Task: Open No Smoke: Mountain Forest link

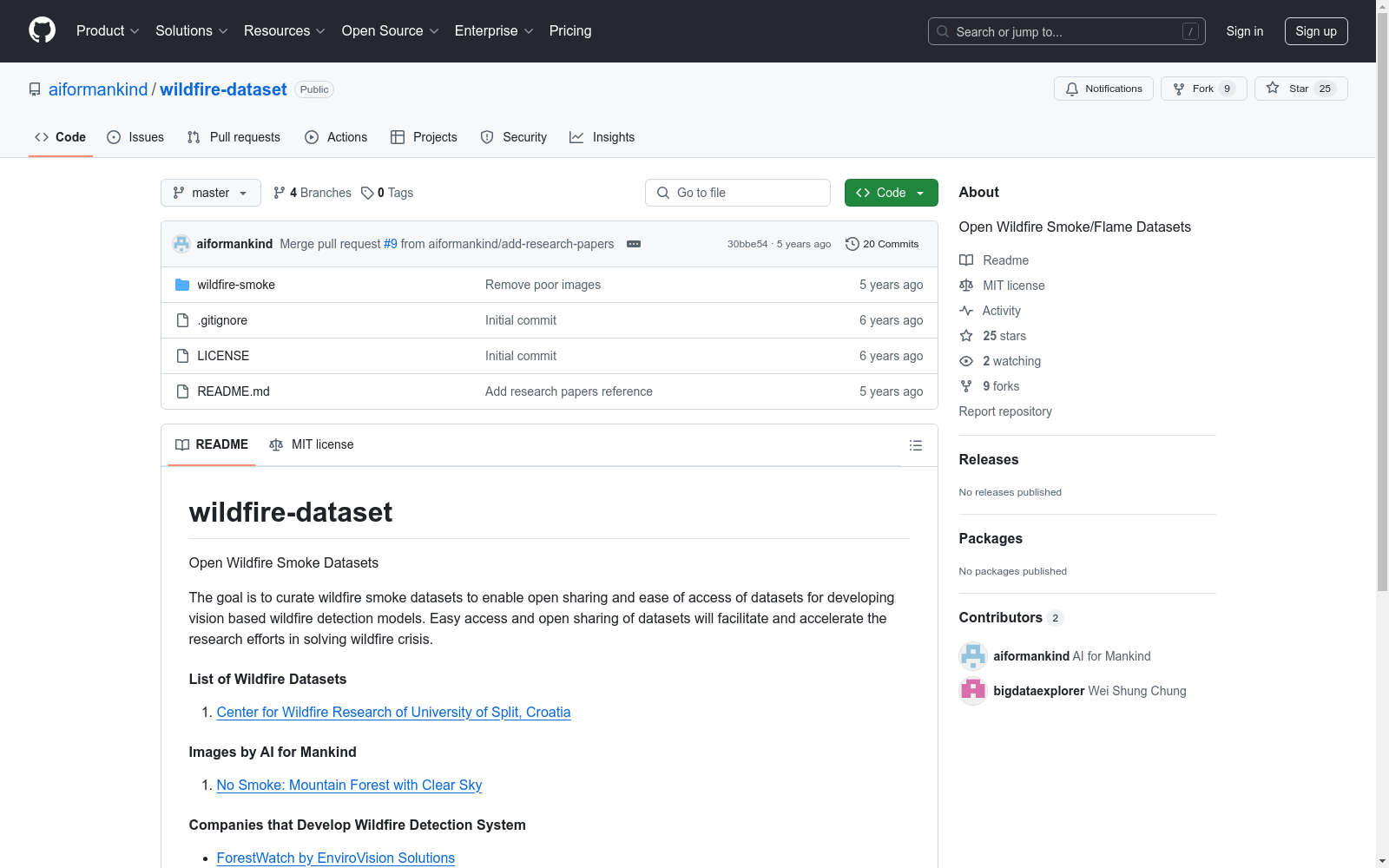Action: [x=349, y=785]
